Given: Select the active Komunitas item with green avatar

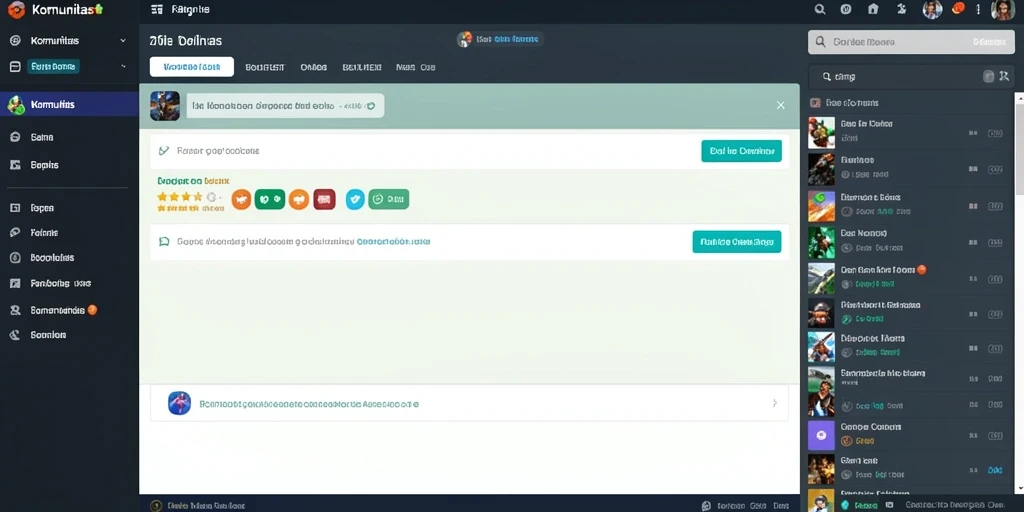Looking at the screenshot, I should (69, 104).
